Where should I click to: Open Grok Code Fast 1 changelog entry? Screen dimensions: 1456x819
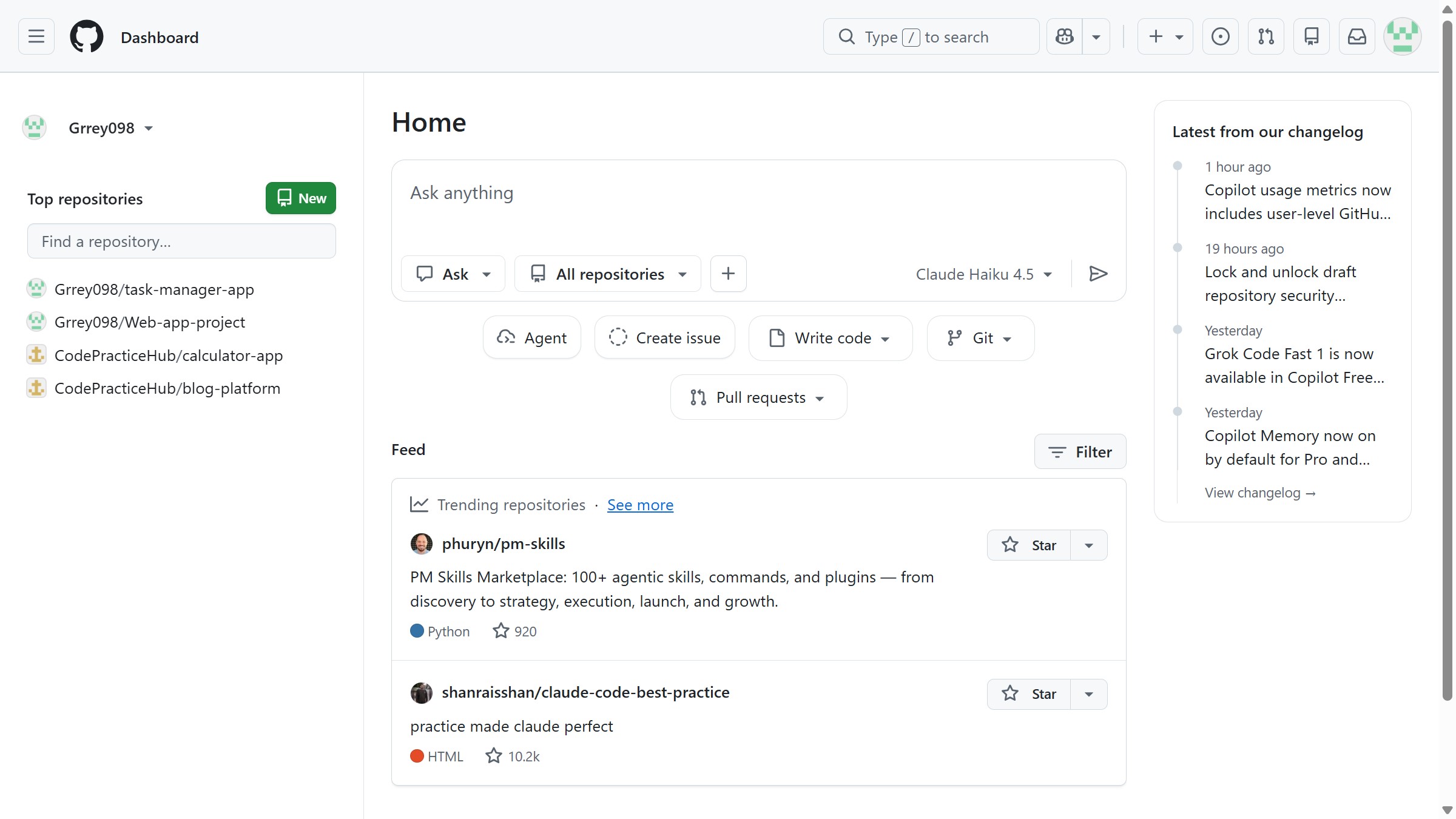point(1295,365)
